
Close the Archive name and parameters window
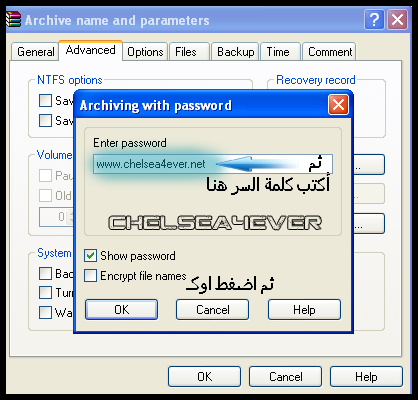397,20
